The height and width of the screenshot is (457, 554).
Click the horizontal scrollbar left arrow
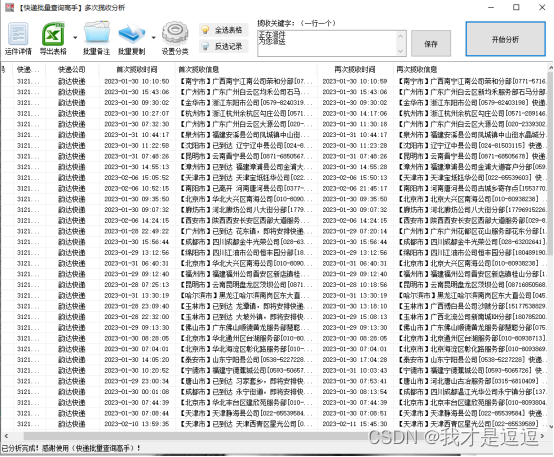coord(6,436)
